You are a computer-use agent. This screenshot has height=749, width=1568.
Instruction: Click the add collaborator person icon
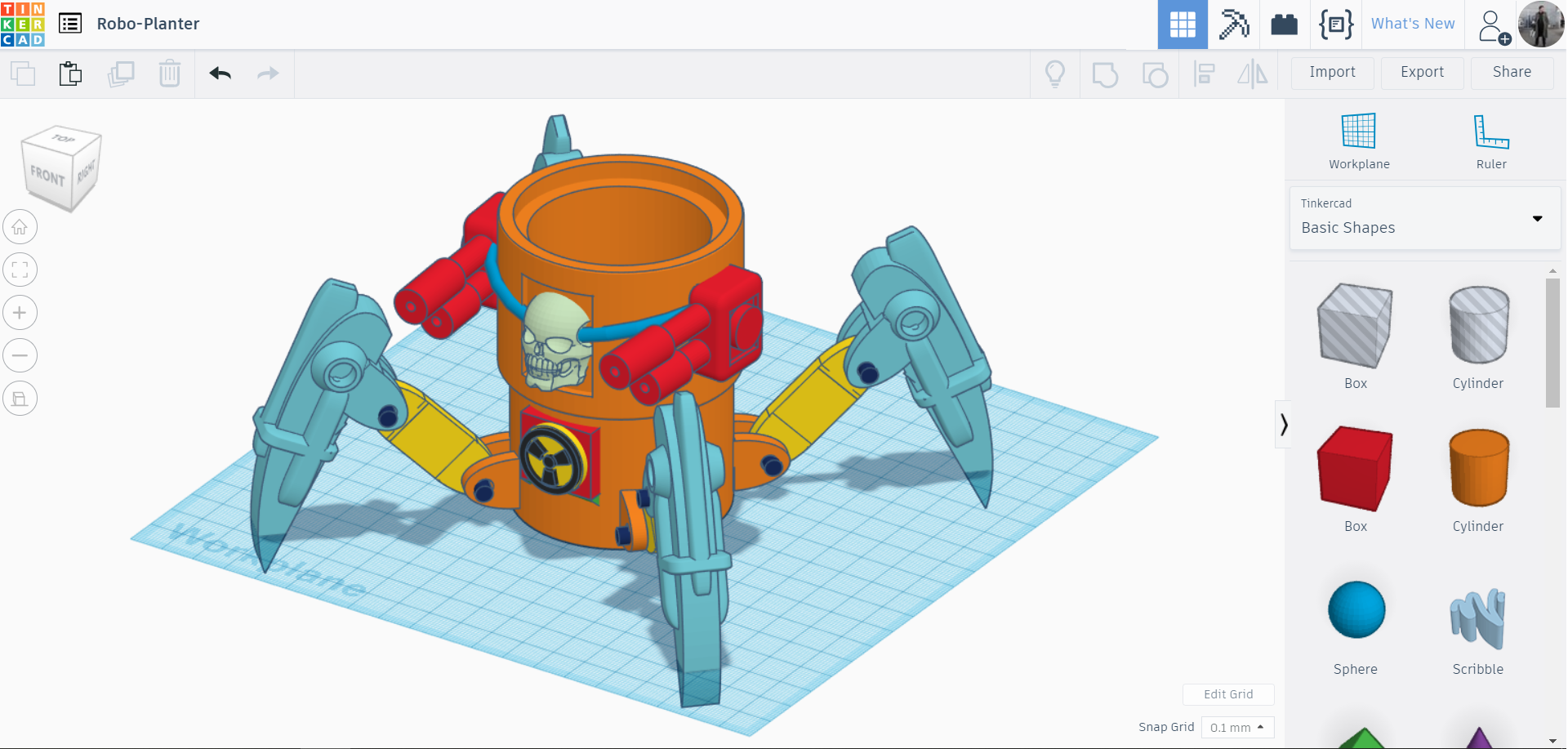(x=1494, y=26)
